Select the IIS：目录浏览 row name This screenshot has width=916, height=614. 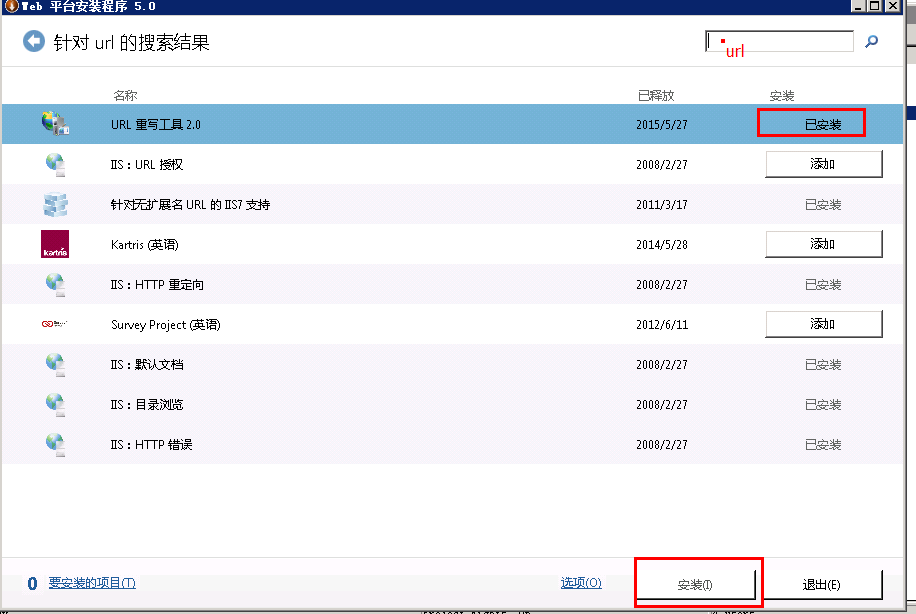tap(147, 405)
